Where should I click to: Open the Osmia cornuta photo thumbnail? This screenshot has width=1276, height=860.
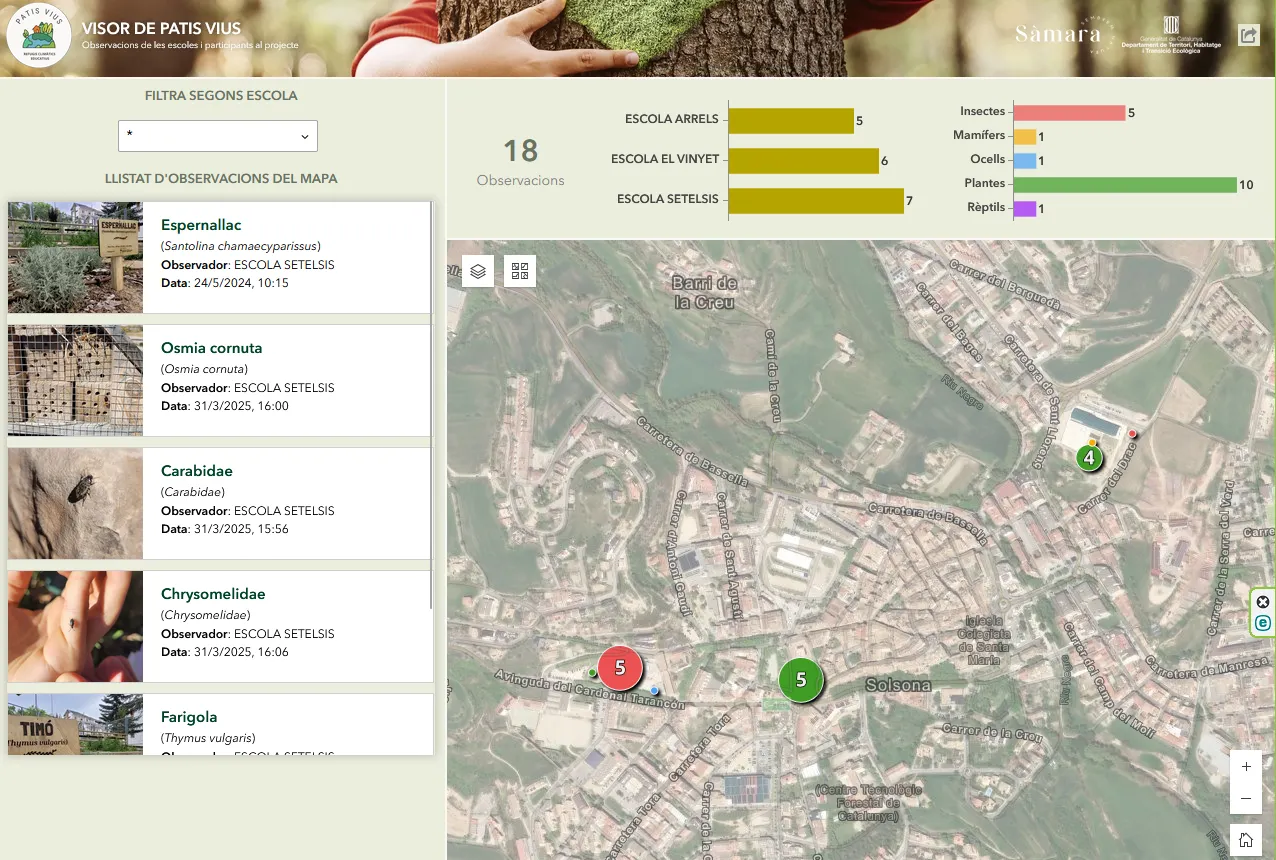(x=75, y=380)
